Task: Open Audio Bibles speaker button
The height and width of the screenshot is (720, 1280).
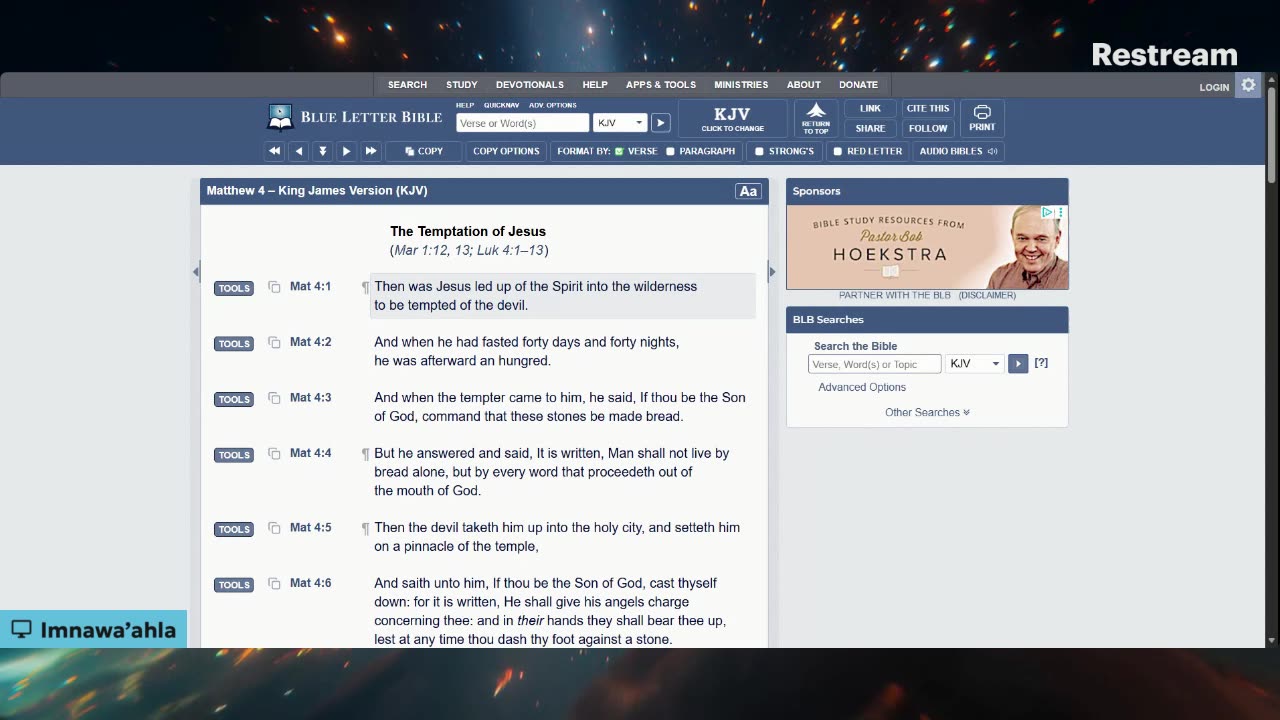Action: 958,151
